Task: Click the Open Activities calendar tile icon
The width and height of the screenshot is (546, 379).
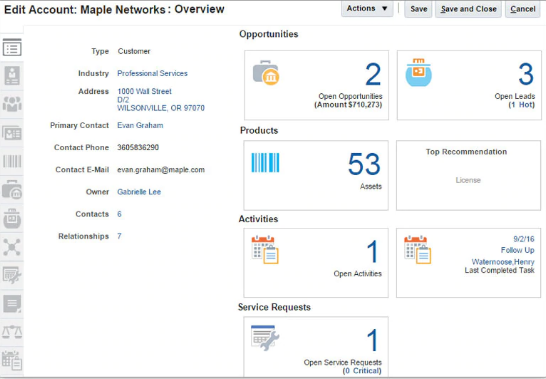Action: (x=265, y=250)
